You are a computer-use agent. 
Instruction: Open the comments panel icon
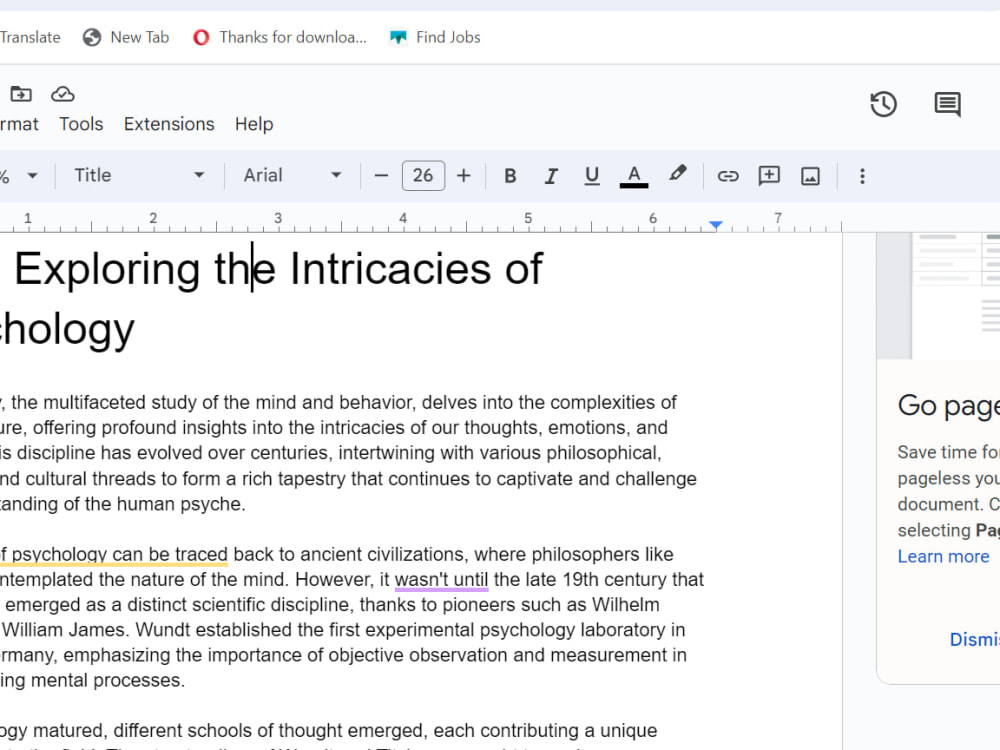947,104
